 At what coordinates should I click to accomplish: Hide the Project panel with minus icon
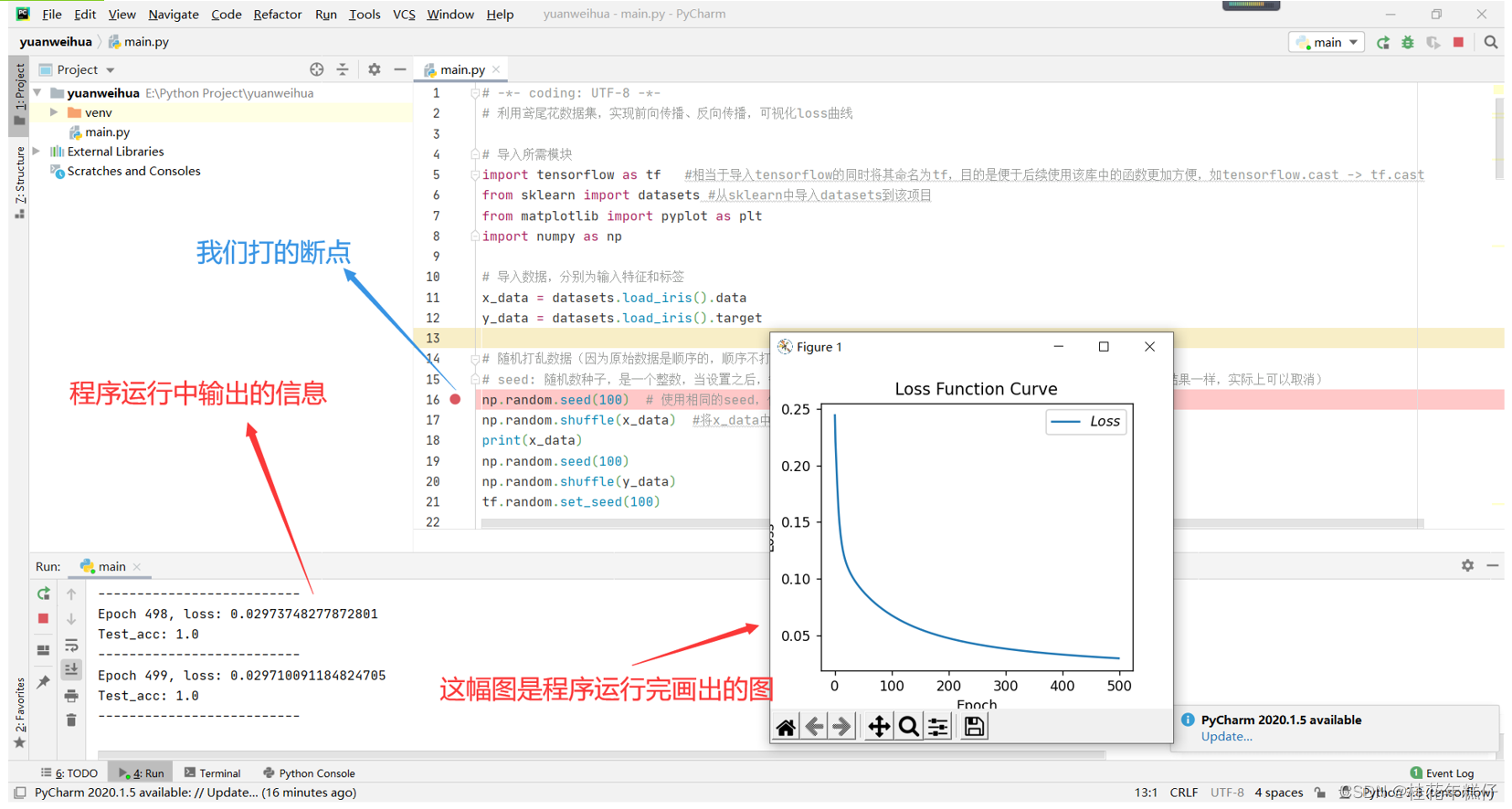point(399,69)
